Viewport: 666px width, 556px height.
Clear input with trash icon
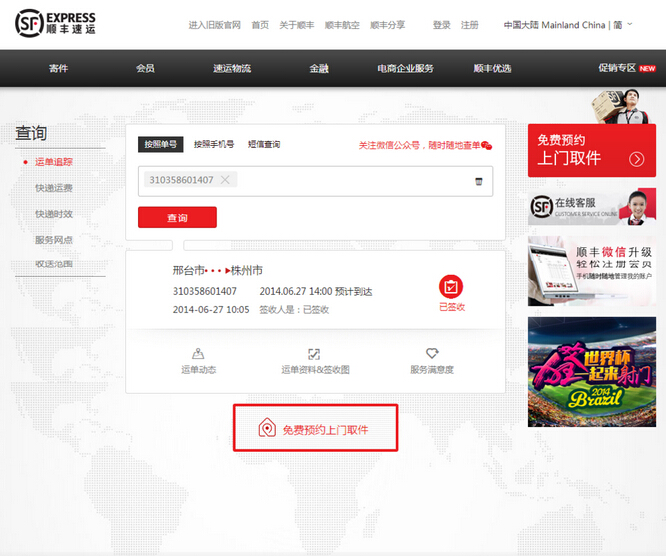(479, 181)
